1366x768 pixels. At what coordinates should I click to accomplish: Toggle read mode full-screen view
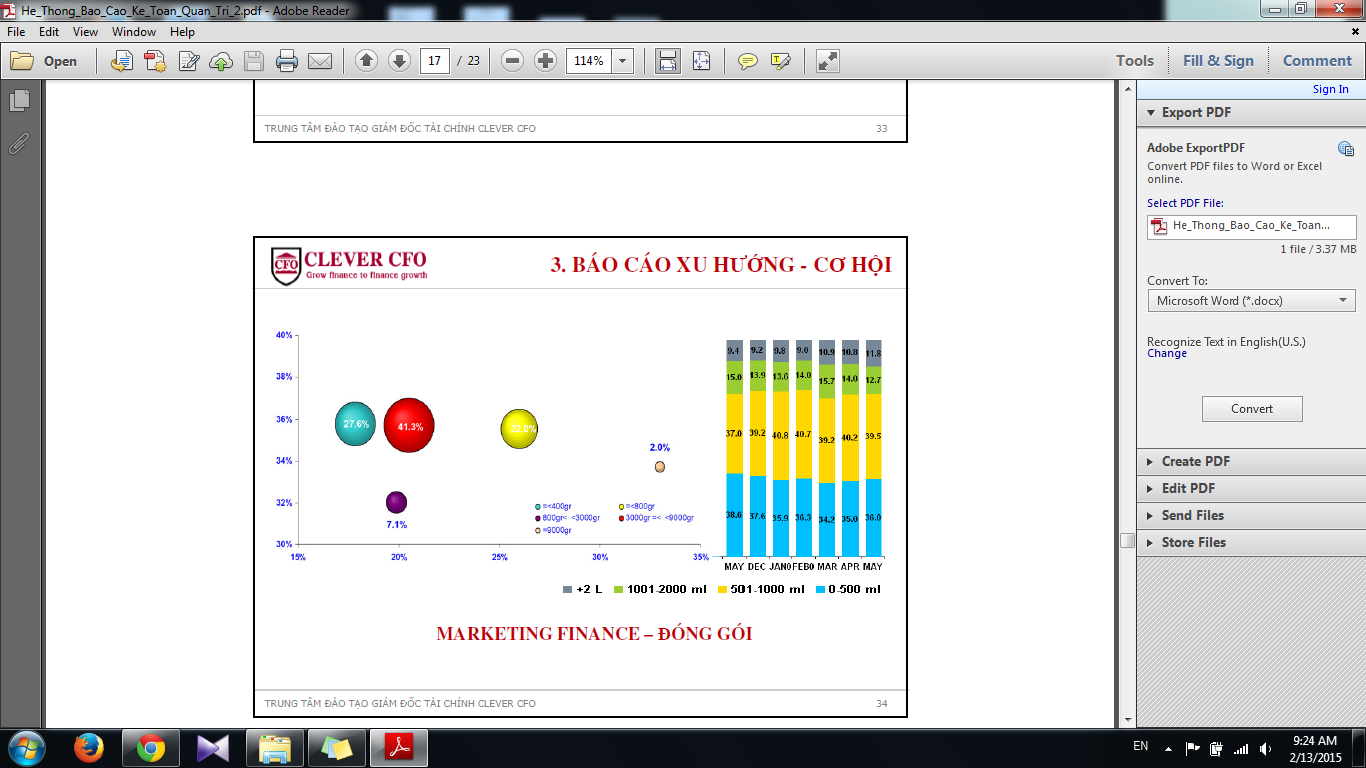point(827,61)
